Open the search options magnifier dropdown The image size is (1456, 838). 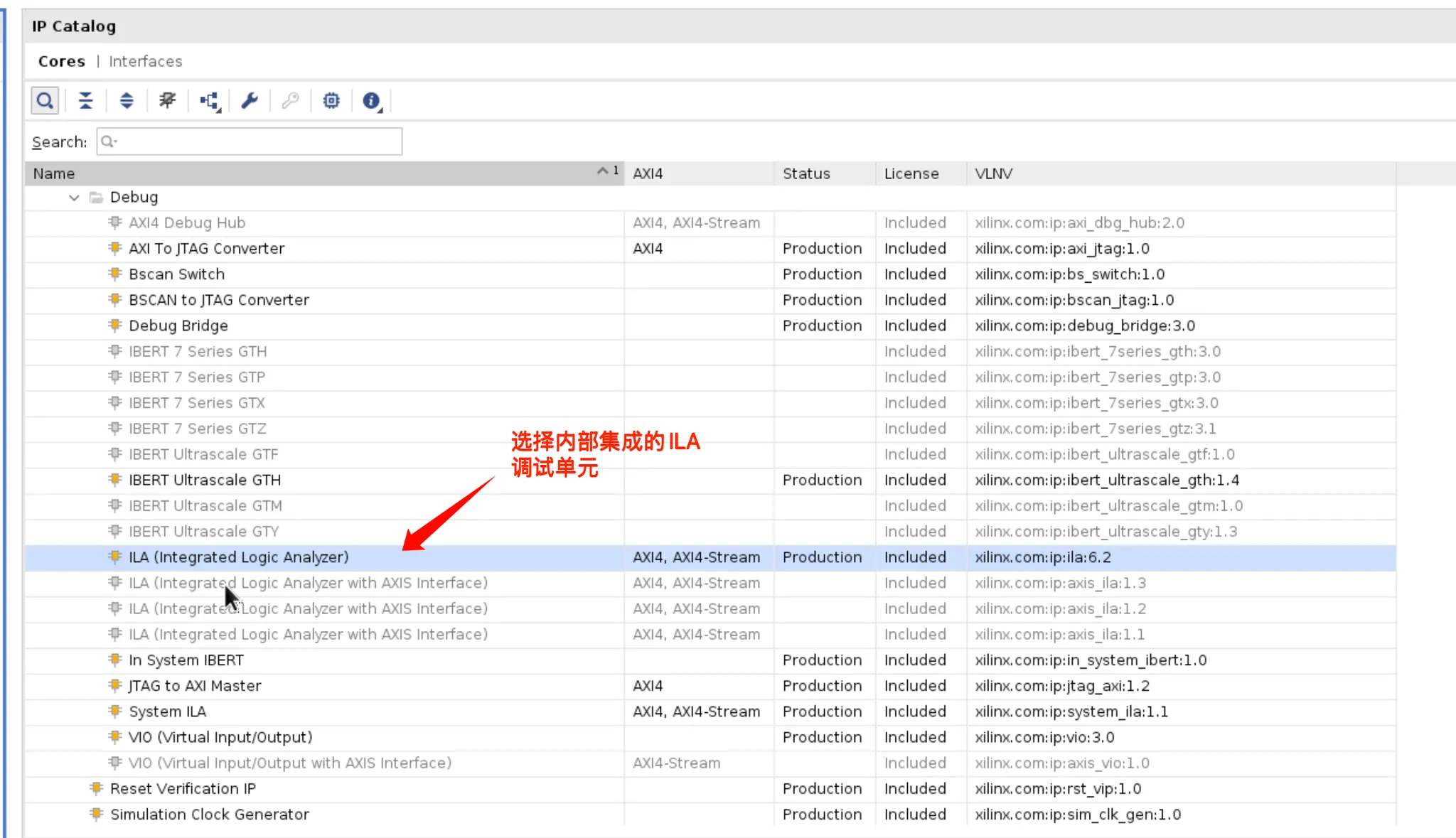click(109, 141)
